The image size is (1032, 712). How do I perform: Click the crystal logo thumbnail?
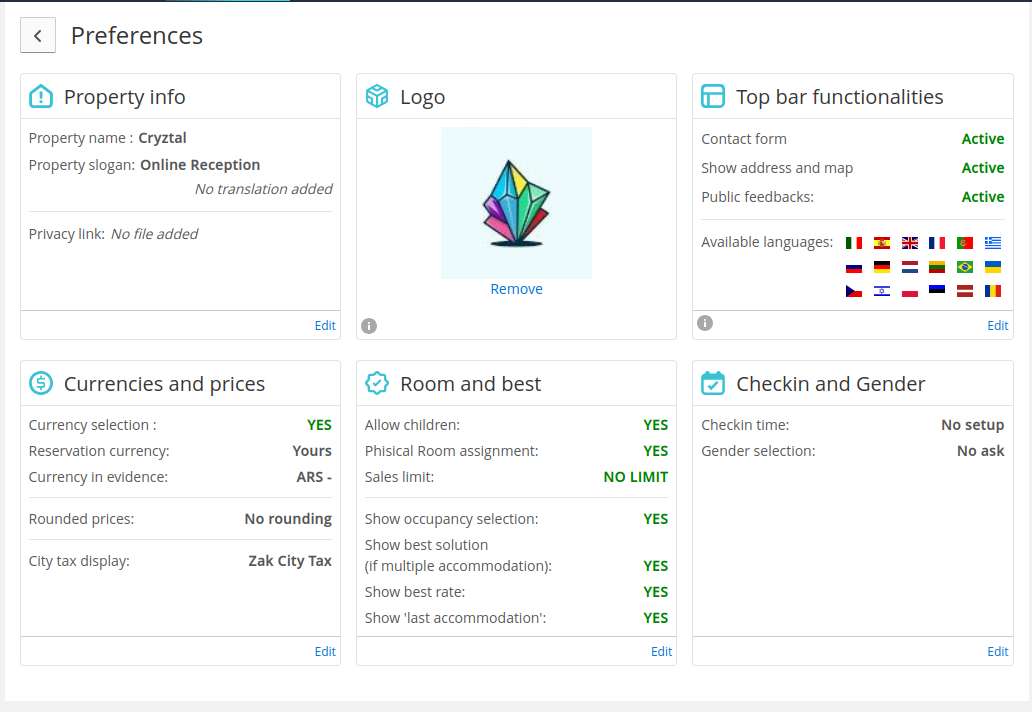point(516,203)
